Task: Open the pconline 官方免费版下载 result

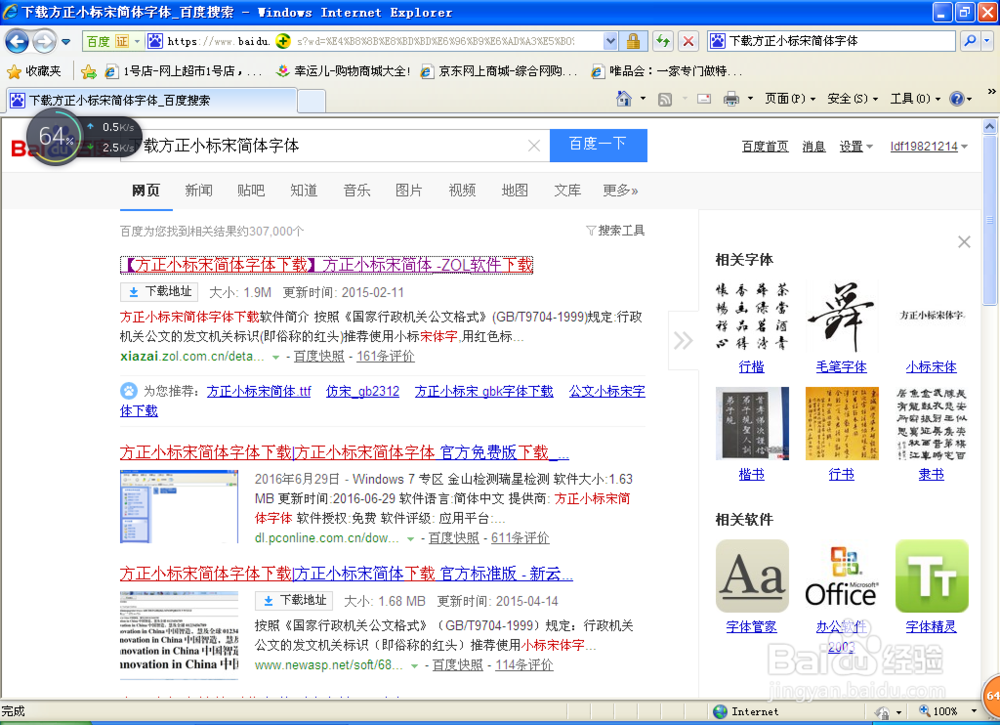Action: pyautogui.click(x=344, y=453)
